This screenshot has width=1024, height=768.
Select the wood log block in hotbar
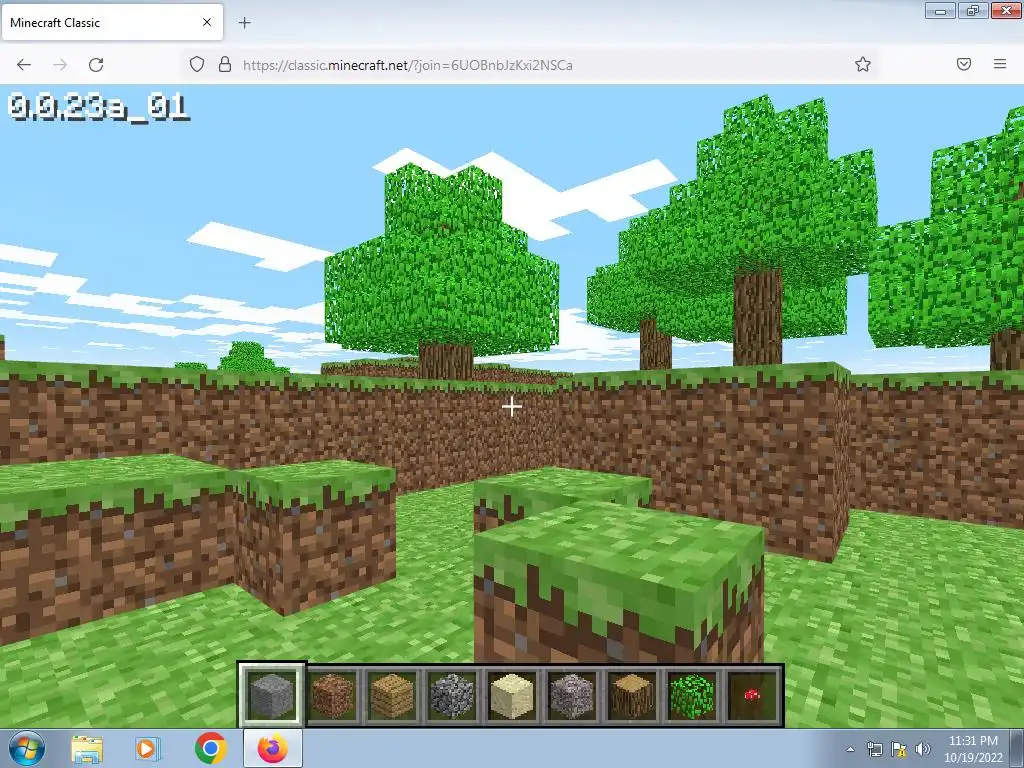632,695
